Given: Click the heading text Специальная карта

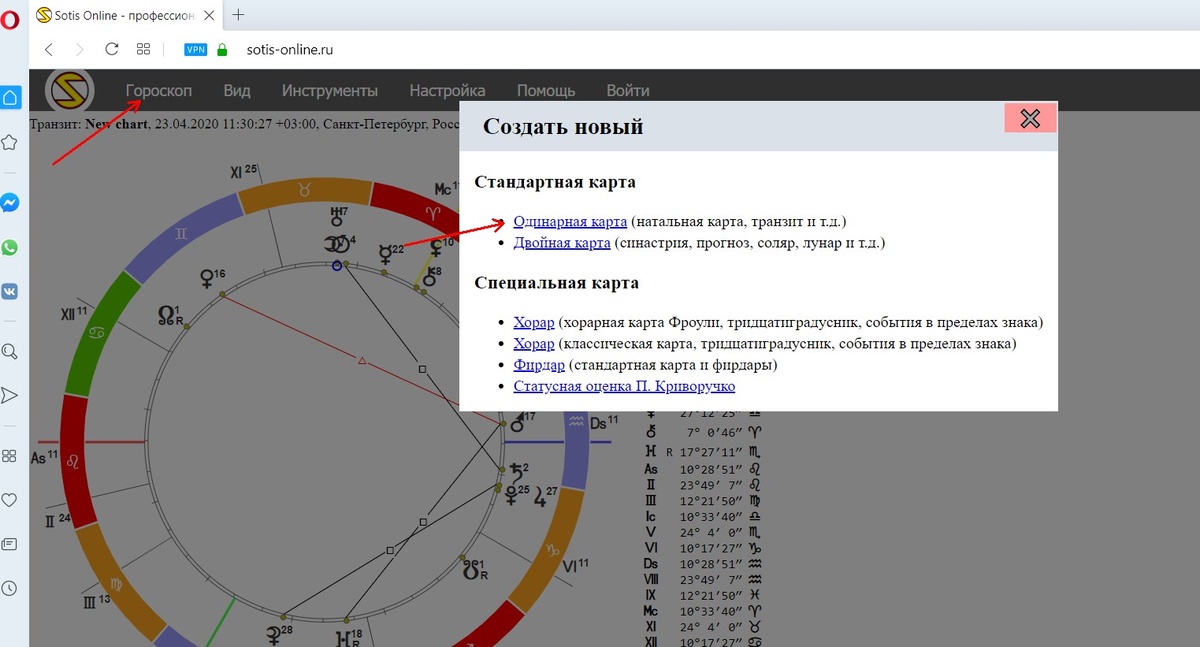Looking at the screenshot, I should [x=556, y=283].
